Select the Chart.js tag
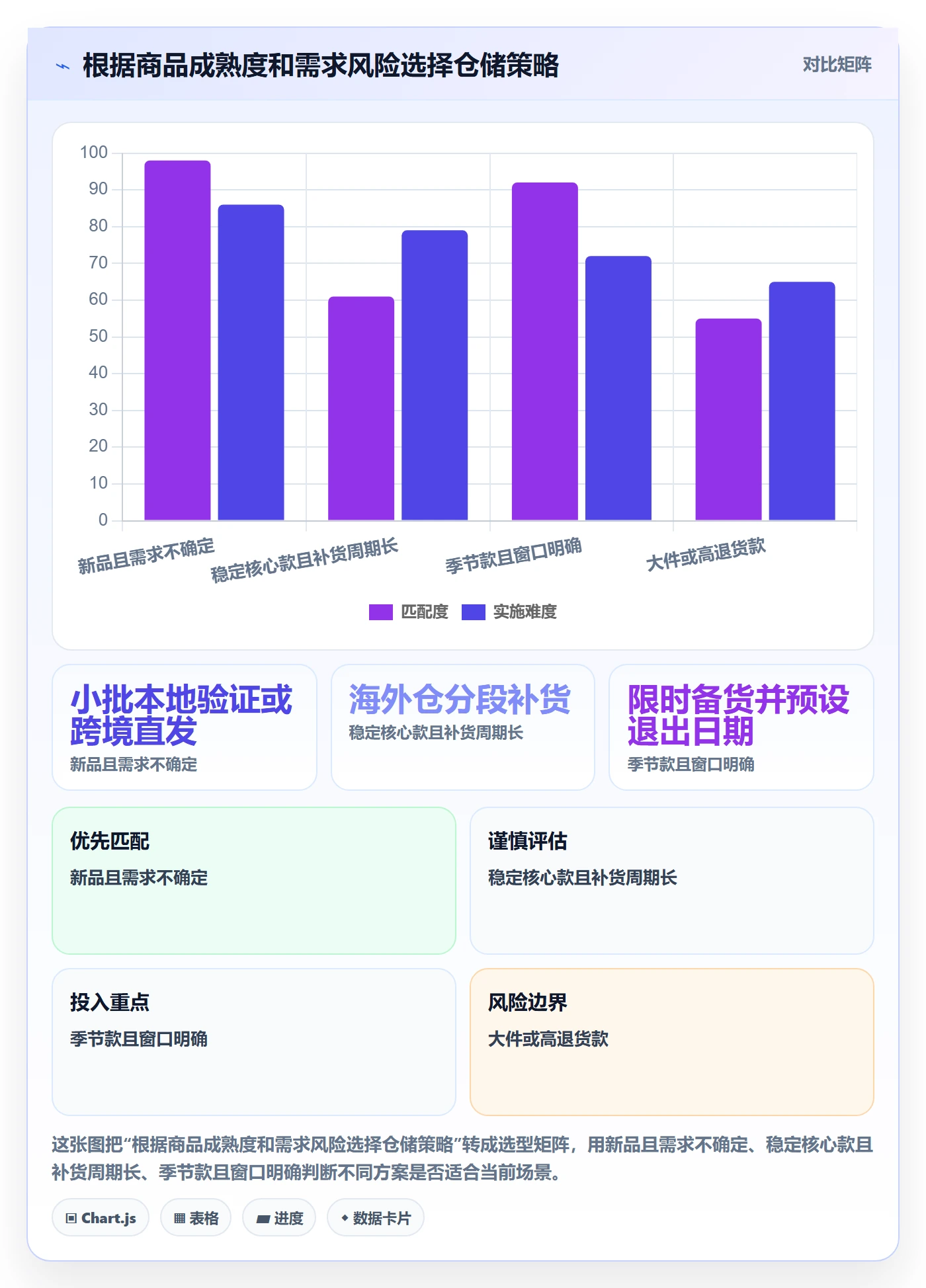The height and width of the screenshot is (1288, 926). point(101,1218)
